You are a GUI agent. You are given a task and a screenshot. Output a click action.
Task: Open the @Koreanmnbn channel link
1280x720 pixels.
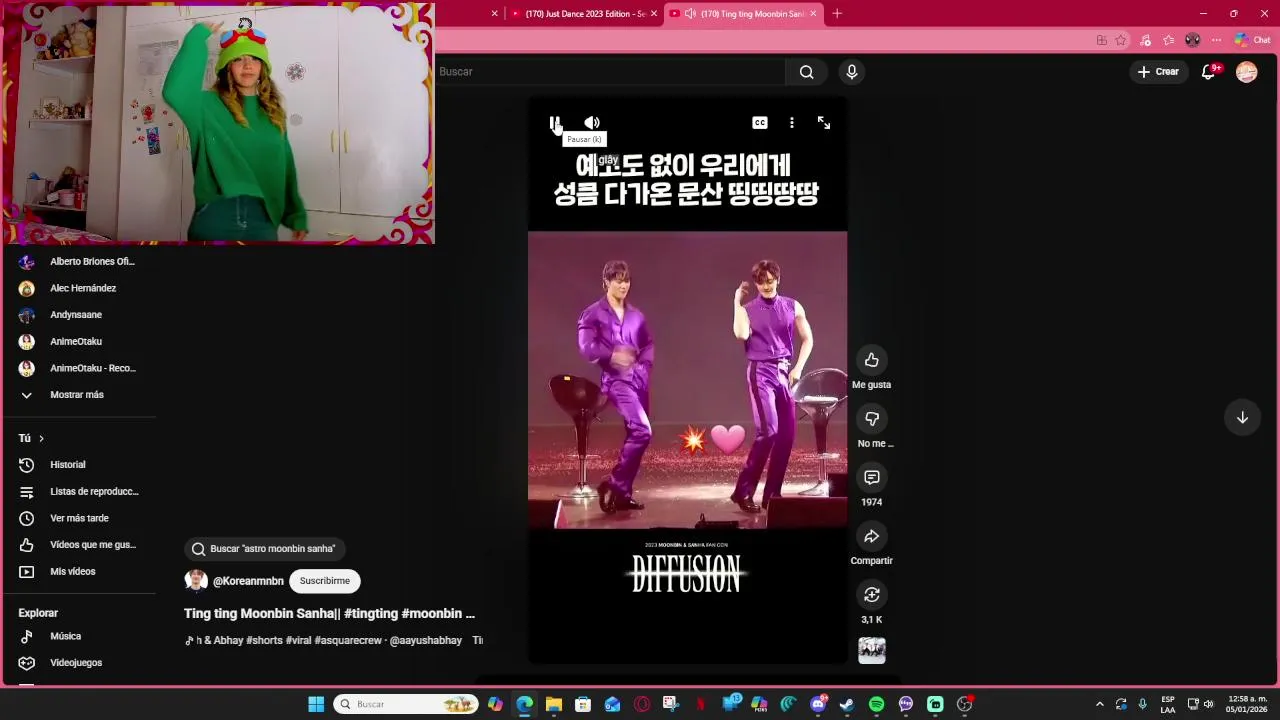248,581
